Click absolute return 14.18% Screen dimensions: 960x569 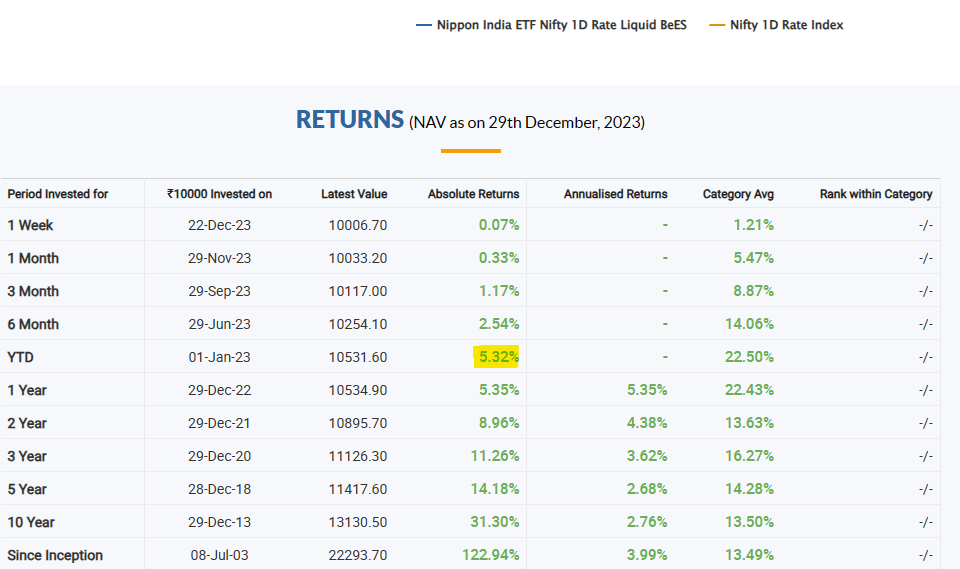[494, 490]
